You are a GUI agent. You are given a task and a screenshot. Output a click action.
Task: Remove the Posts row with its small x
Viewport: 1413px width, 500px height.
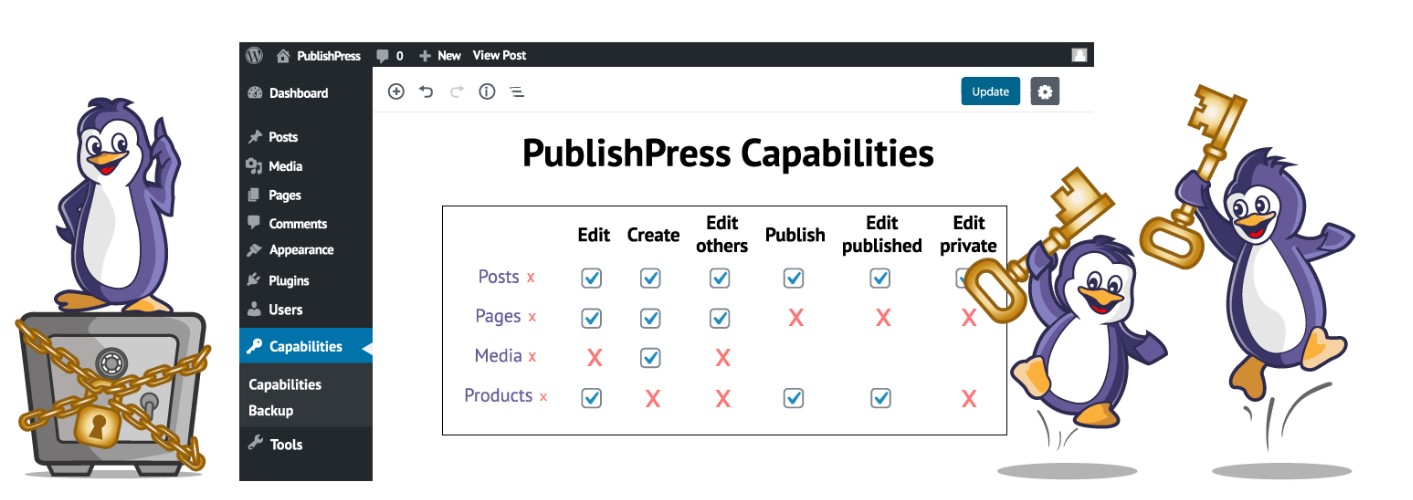(x=531, y=278)
